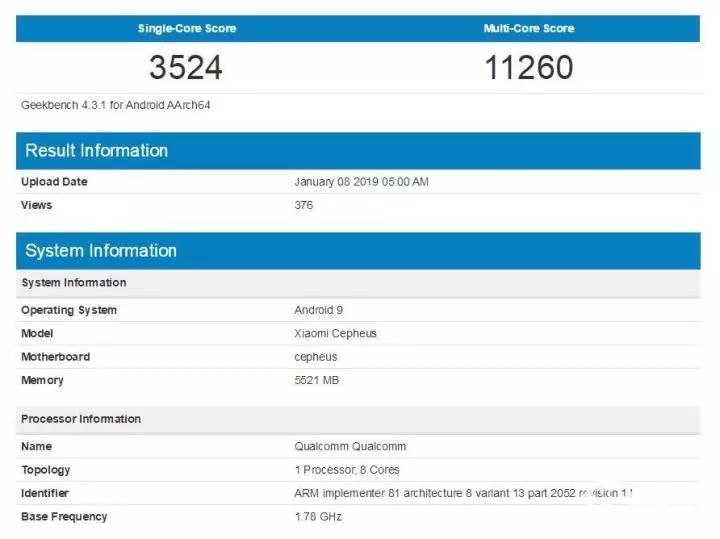
Task: Click the Topology row label
Action: click(45, 470)
